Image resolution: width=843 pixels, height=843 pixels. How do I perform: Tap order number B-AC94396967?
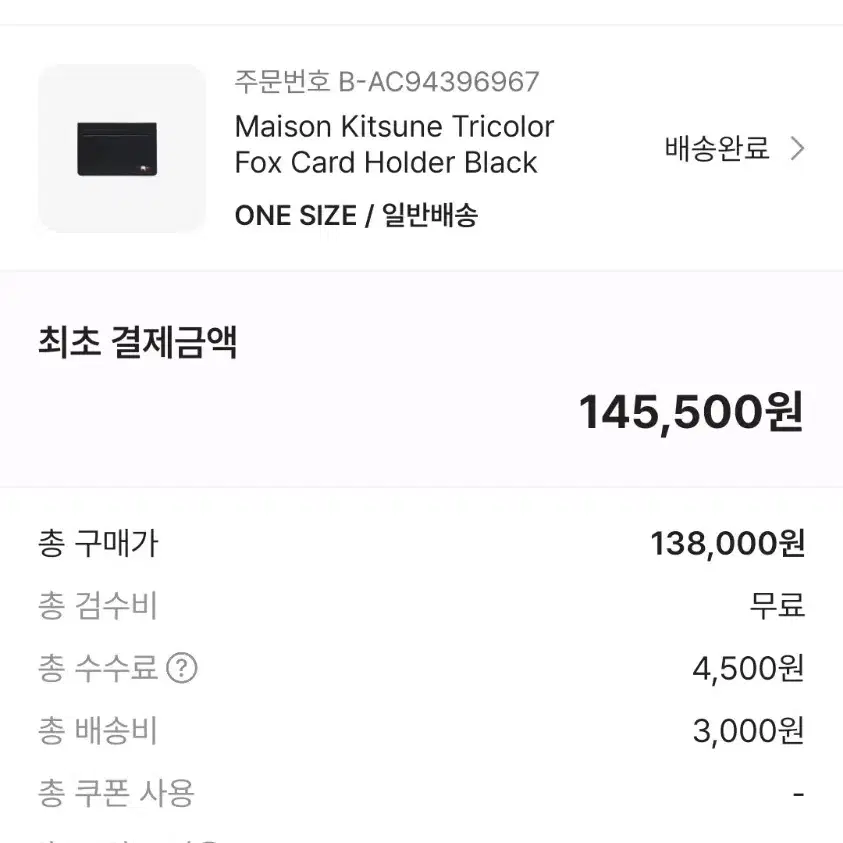tap(387, 82)
